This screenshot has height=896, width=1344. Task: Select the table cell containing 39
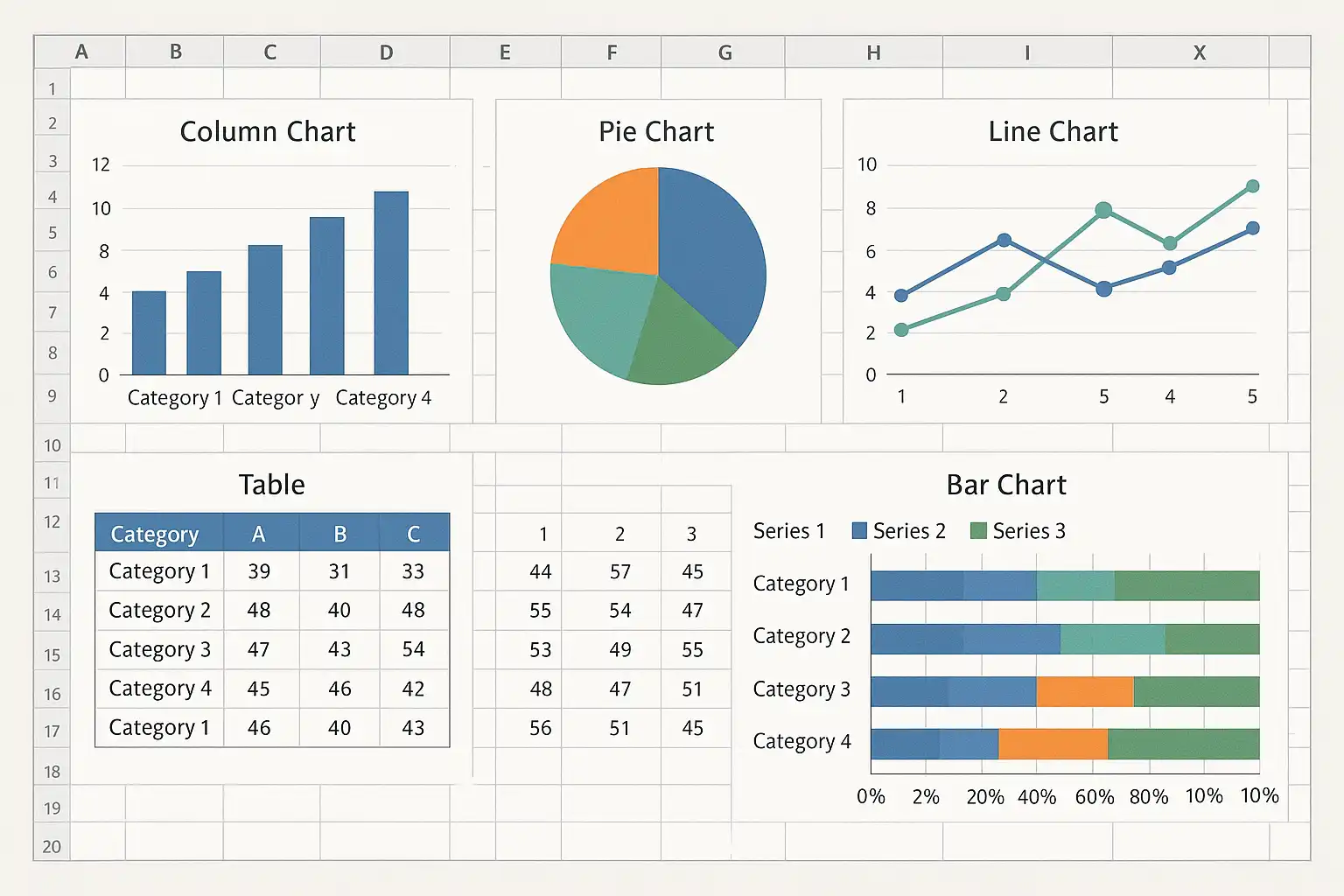pyautogui.click(x=259, y=571)
